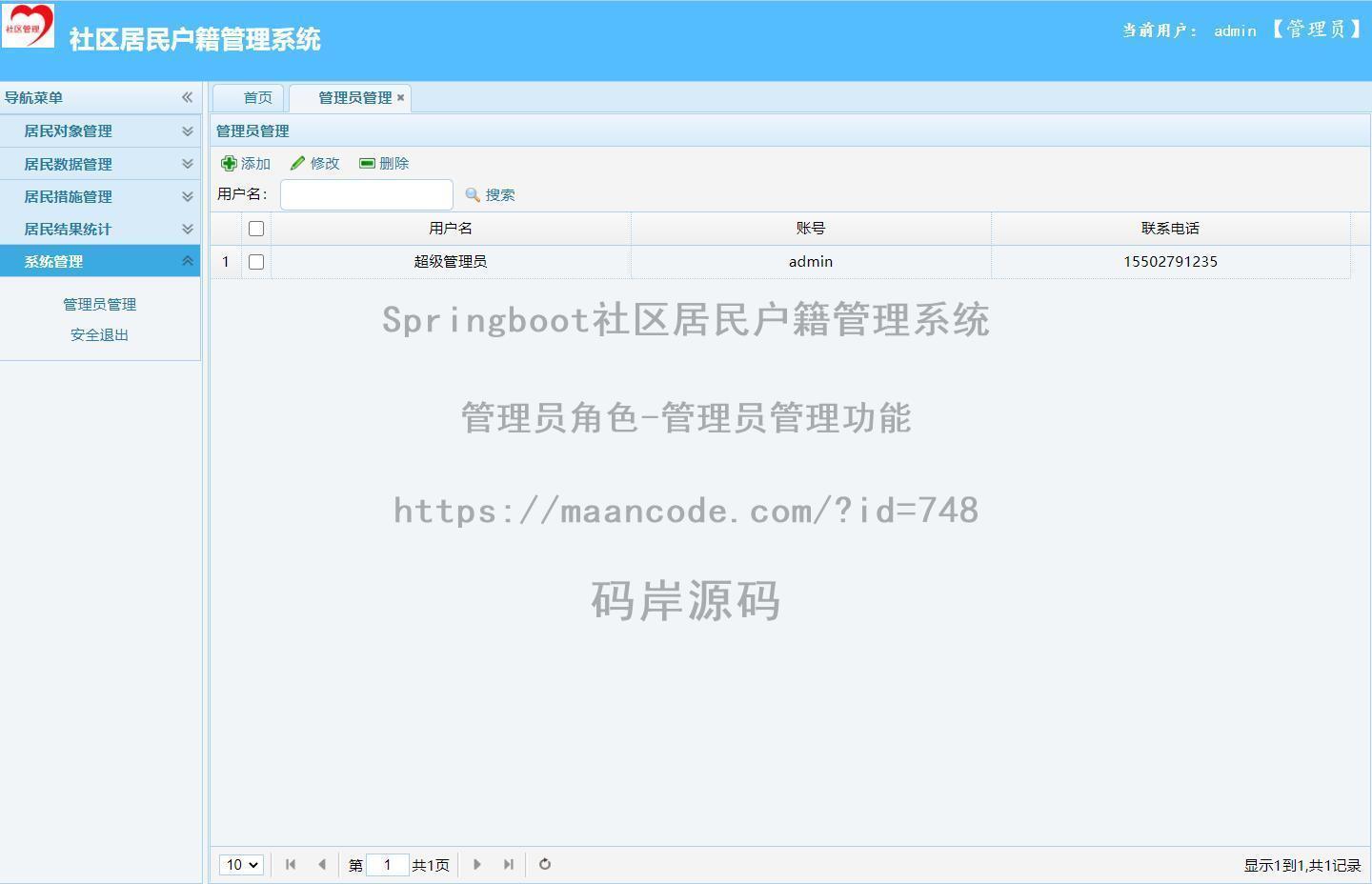Go to the first page
The image size is (1372, 884).
click(291, 865)
